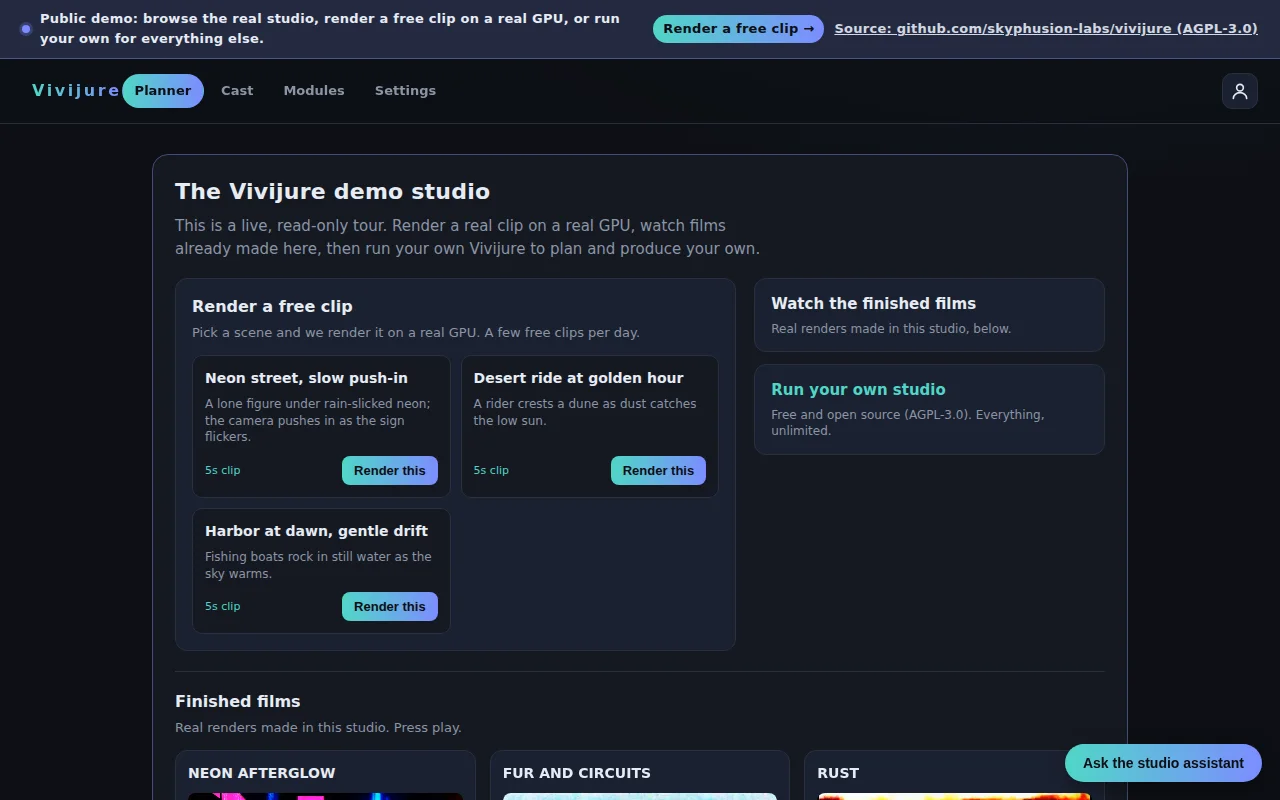Click the '5s clip' label on Neon street card
Image resolution: width=1280 pixels, height=800 pixels.
tap(223, 470)
